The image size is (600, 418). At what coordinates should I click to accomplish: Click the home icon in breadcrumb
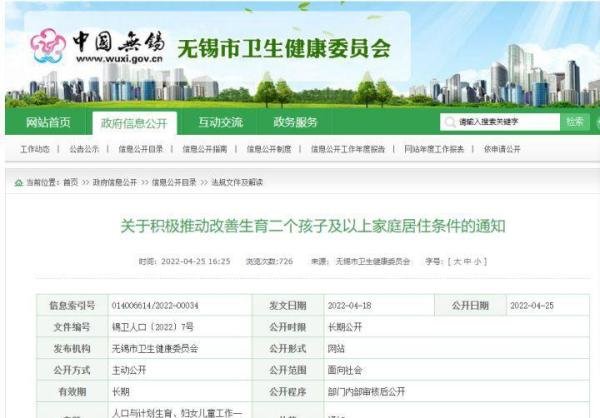[x=18, y=183]
